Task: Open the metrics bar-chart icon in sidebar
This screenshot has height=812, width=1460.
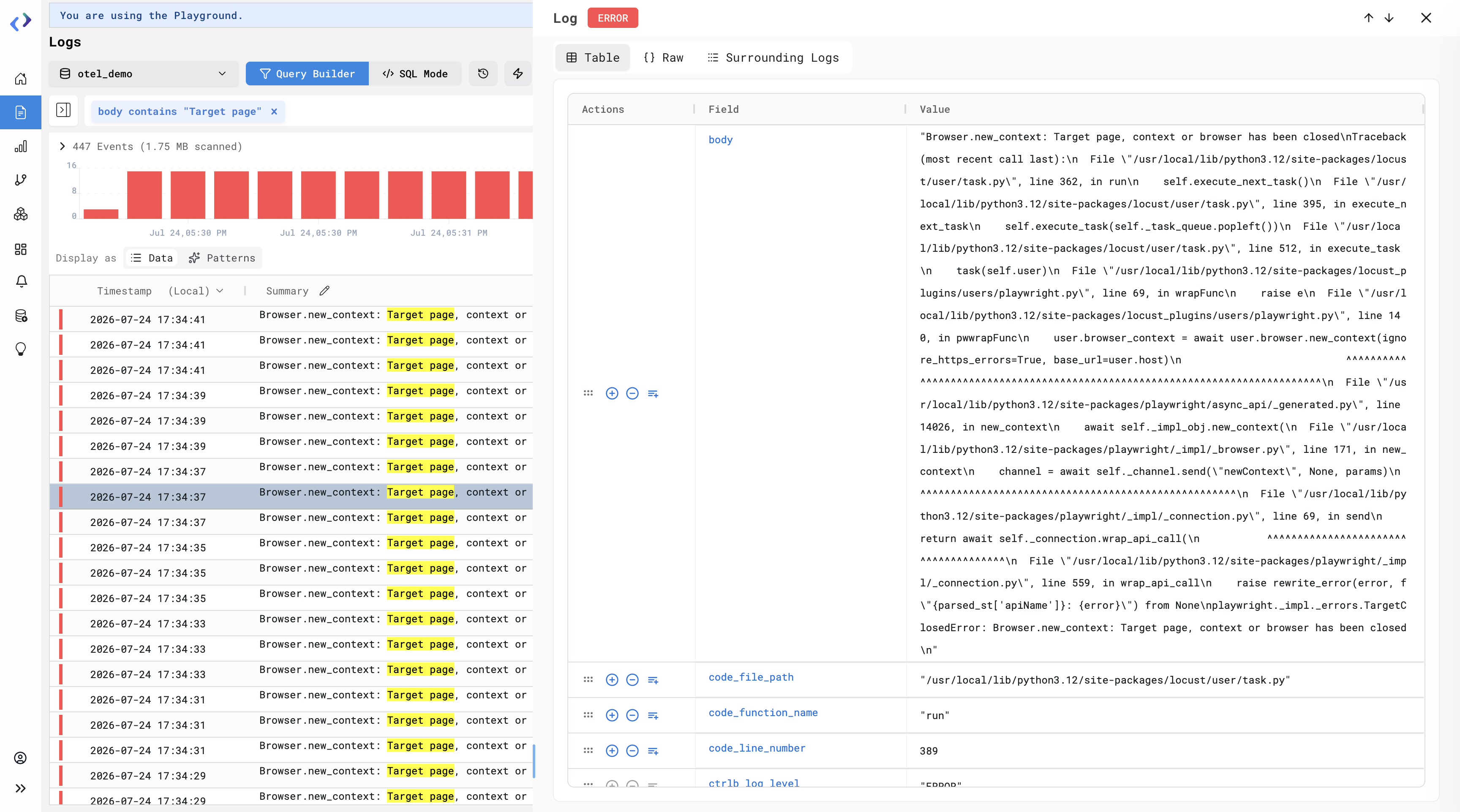Action: coord(20,146)
